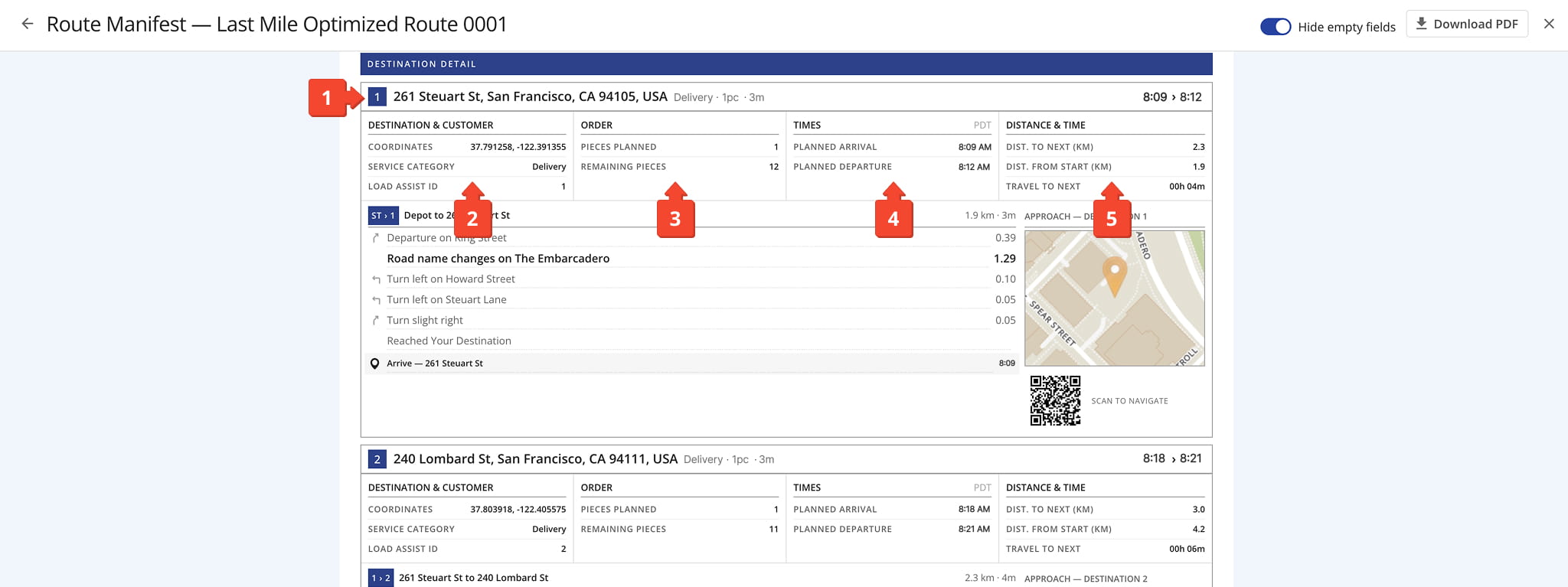Click the departure arrow icon for King Street
This screenshot has height=587, width=1568.
click(375, 238)
